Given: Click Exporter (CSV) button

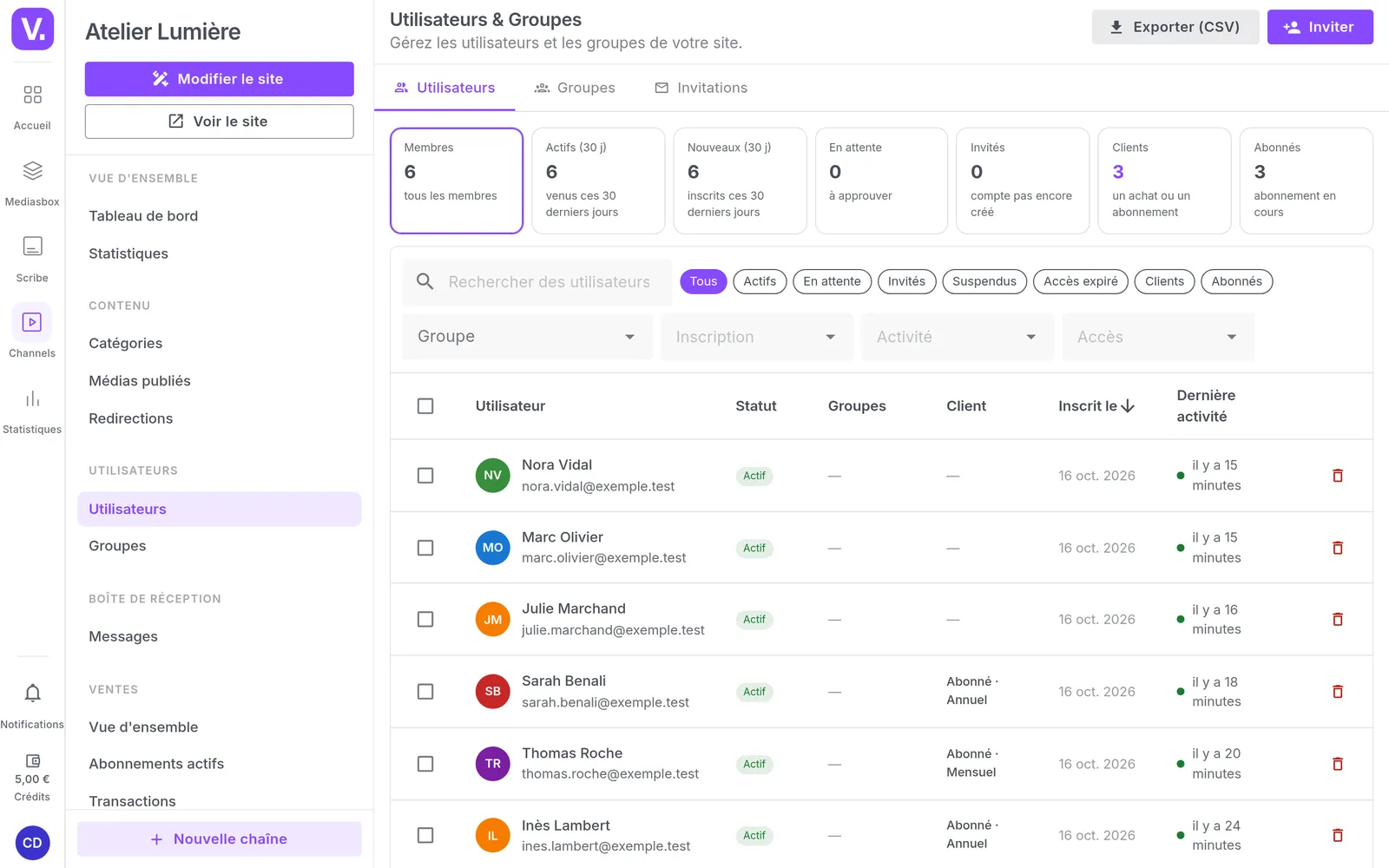Looking at the screenshot, I should pyautogui.click(x=1175, y=27).
